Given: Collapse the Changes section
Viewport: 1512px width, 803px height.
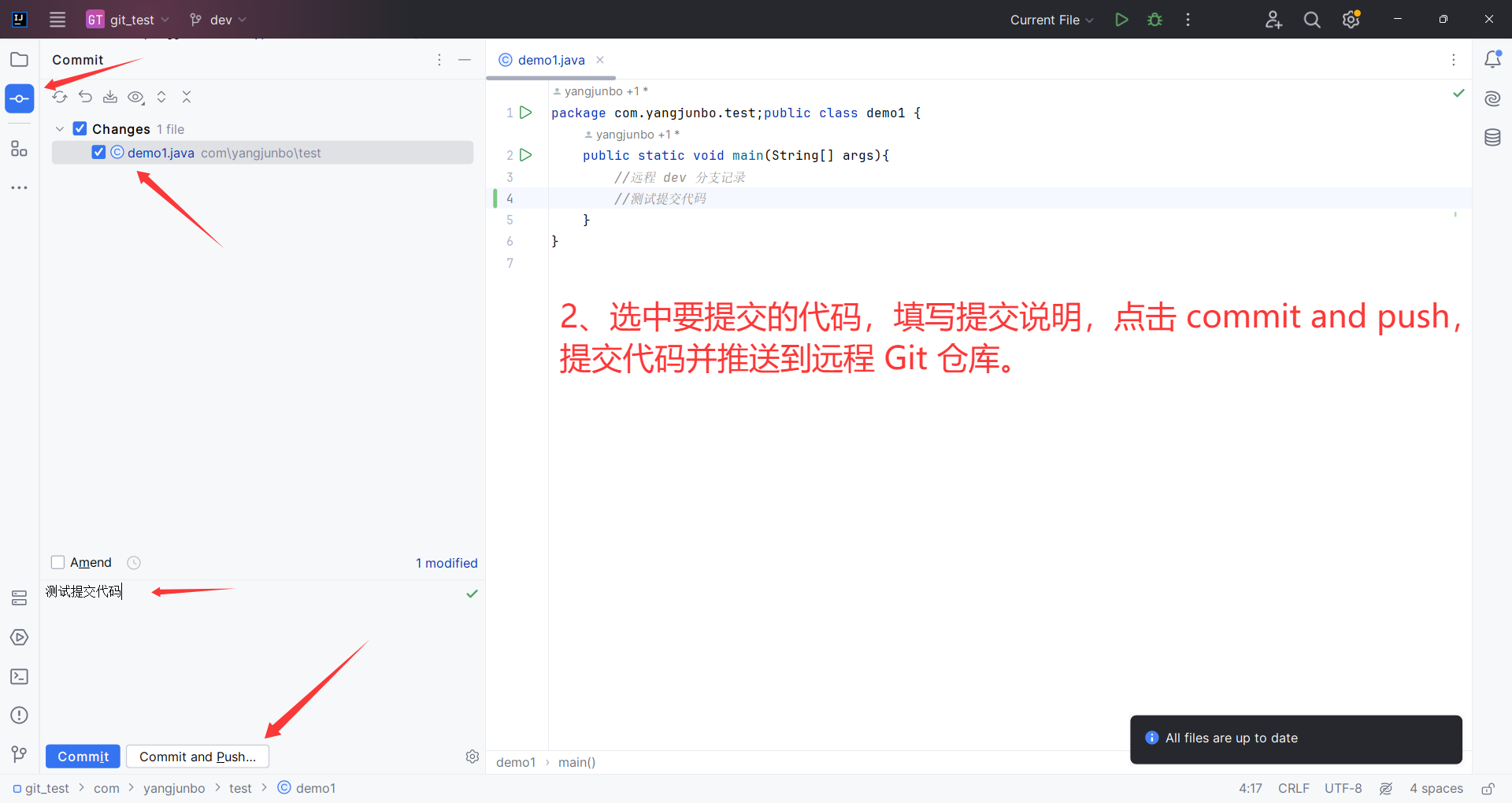Looking at the screenshot, I should coord(60,128).
